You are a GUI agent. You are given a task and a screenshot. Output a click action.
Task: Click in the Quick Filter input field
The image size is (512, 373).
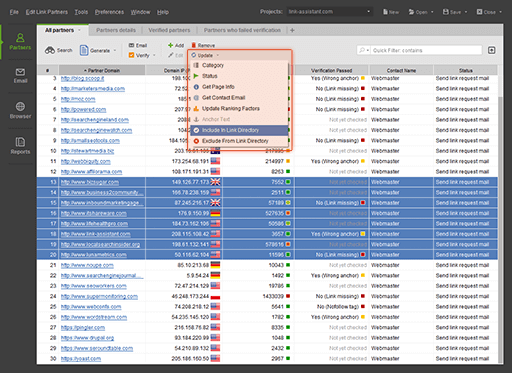coord(426,50)
